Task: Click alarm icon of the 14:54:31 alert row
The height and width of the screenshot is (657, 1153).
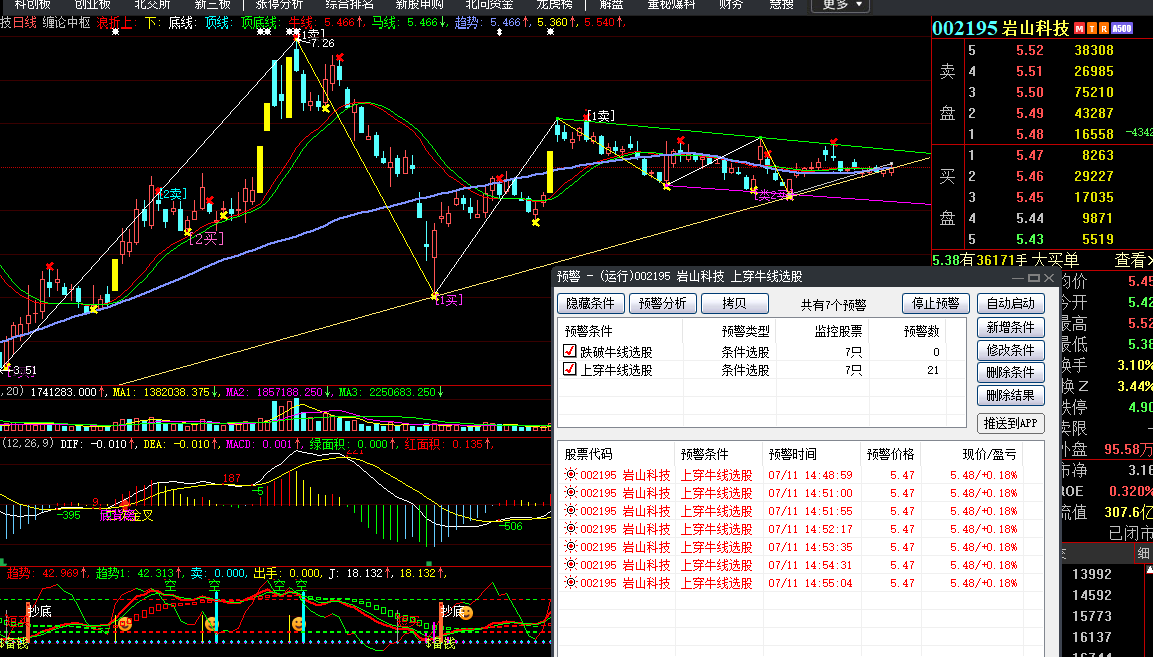Action: [x=571, y=564]
